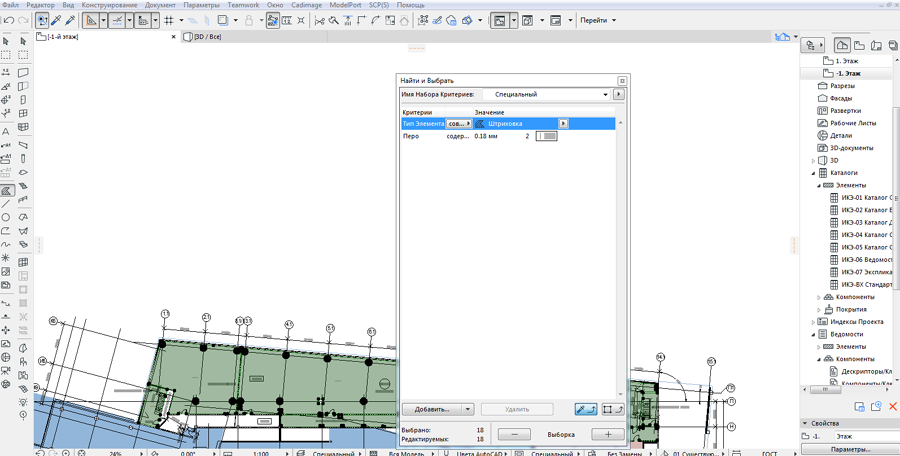The image size is (900, 456).
Task: Click the new view icon in navigator
Action: [876, 407]
